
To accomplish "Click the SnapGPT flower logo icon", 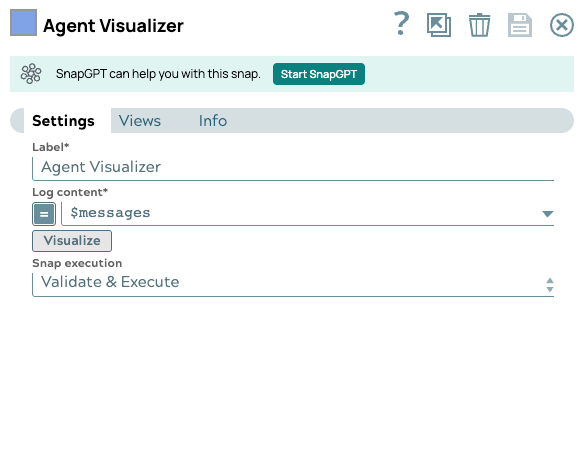I will click(31, 74).
